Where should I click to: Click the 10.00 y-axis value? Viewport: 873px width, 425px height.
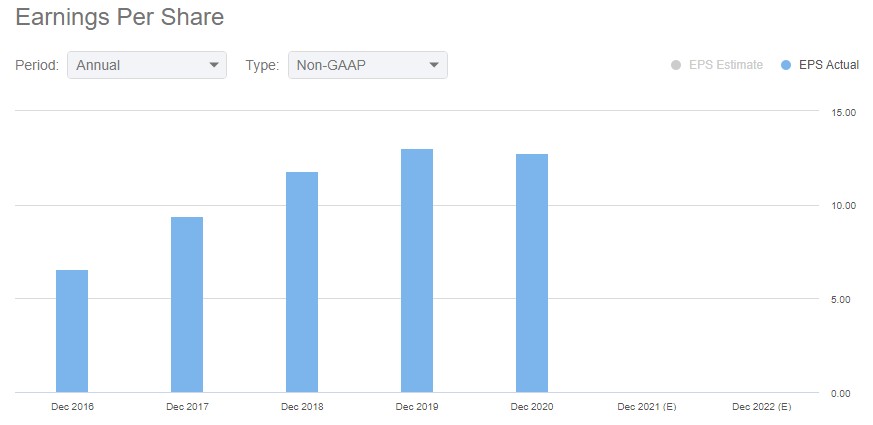click(x=845, y=206)
